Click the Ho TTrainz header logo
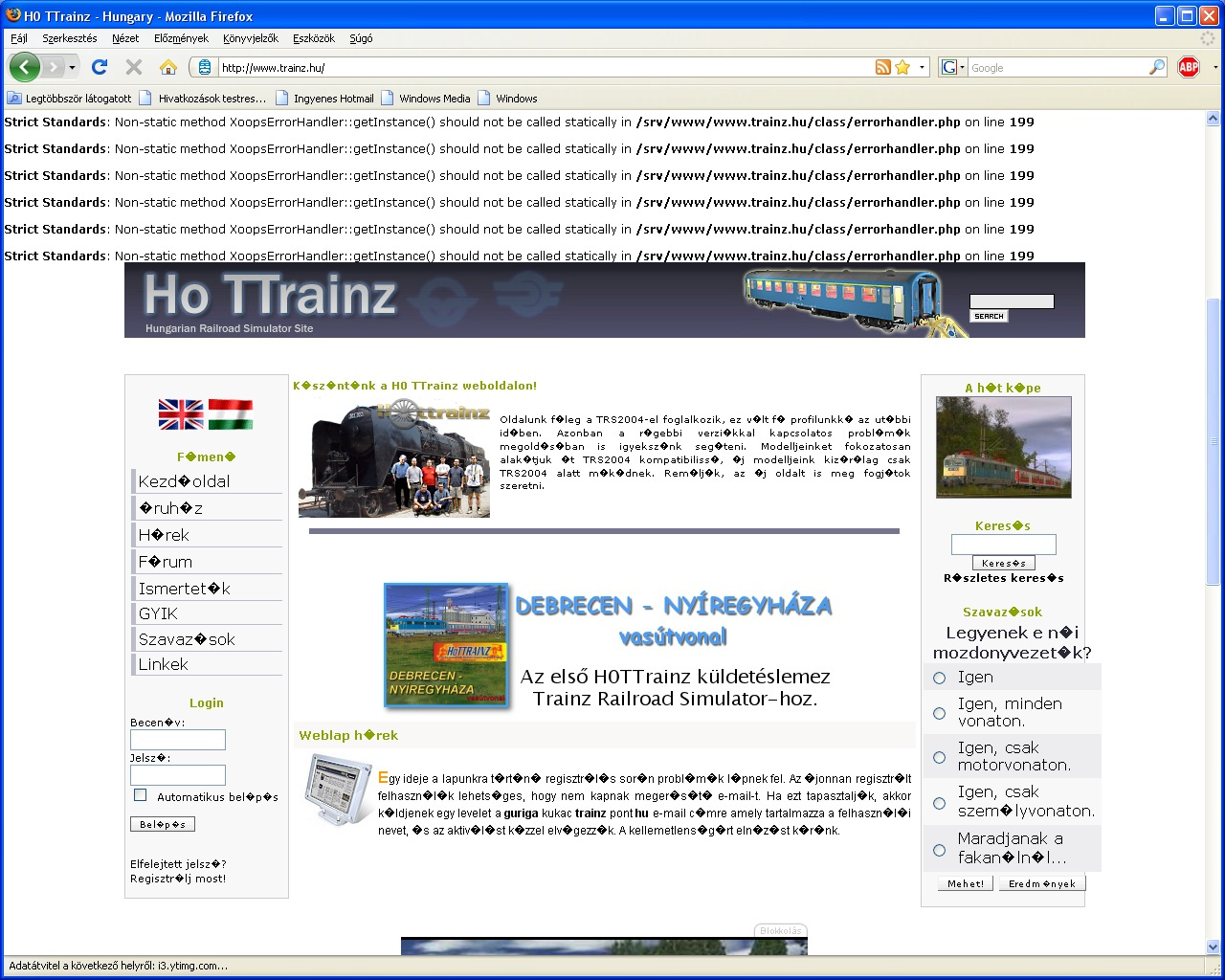The width and height of the screenshot is (1225, 980). tap(269, 295)
